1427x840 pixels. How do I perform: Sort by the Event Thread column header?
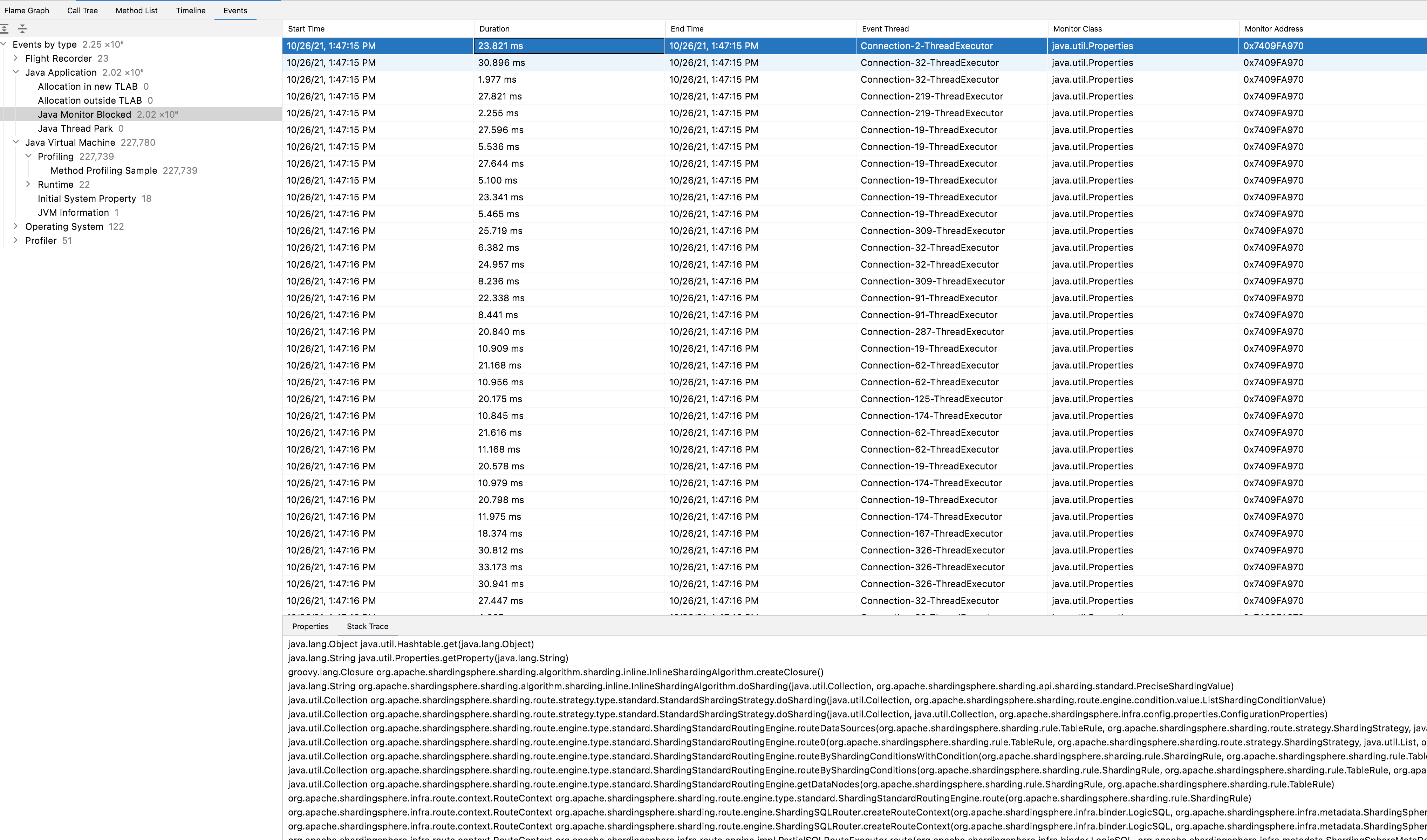point(885,29)
